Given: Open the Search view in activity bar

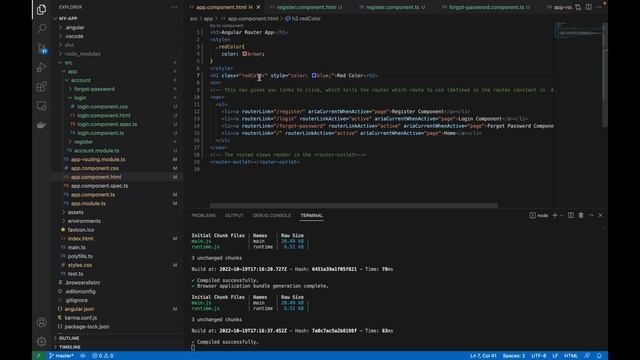Looking at the screenshot, I should point(41,28).
